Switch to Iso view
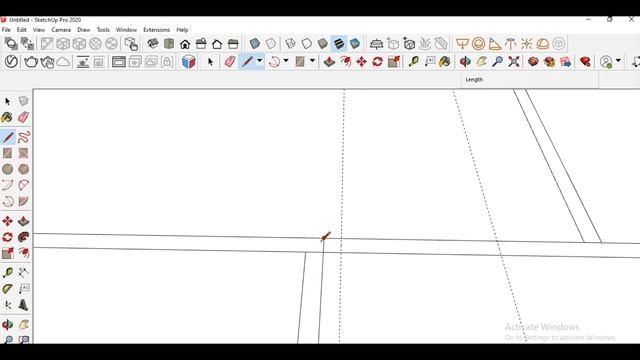 coord(153,44)
